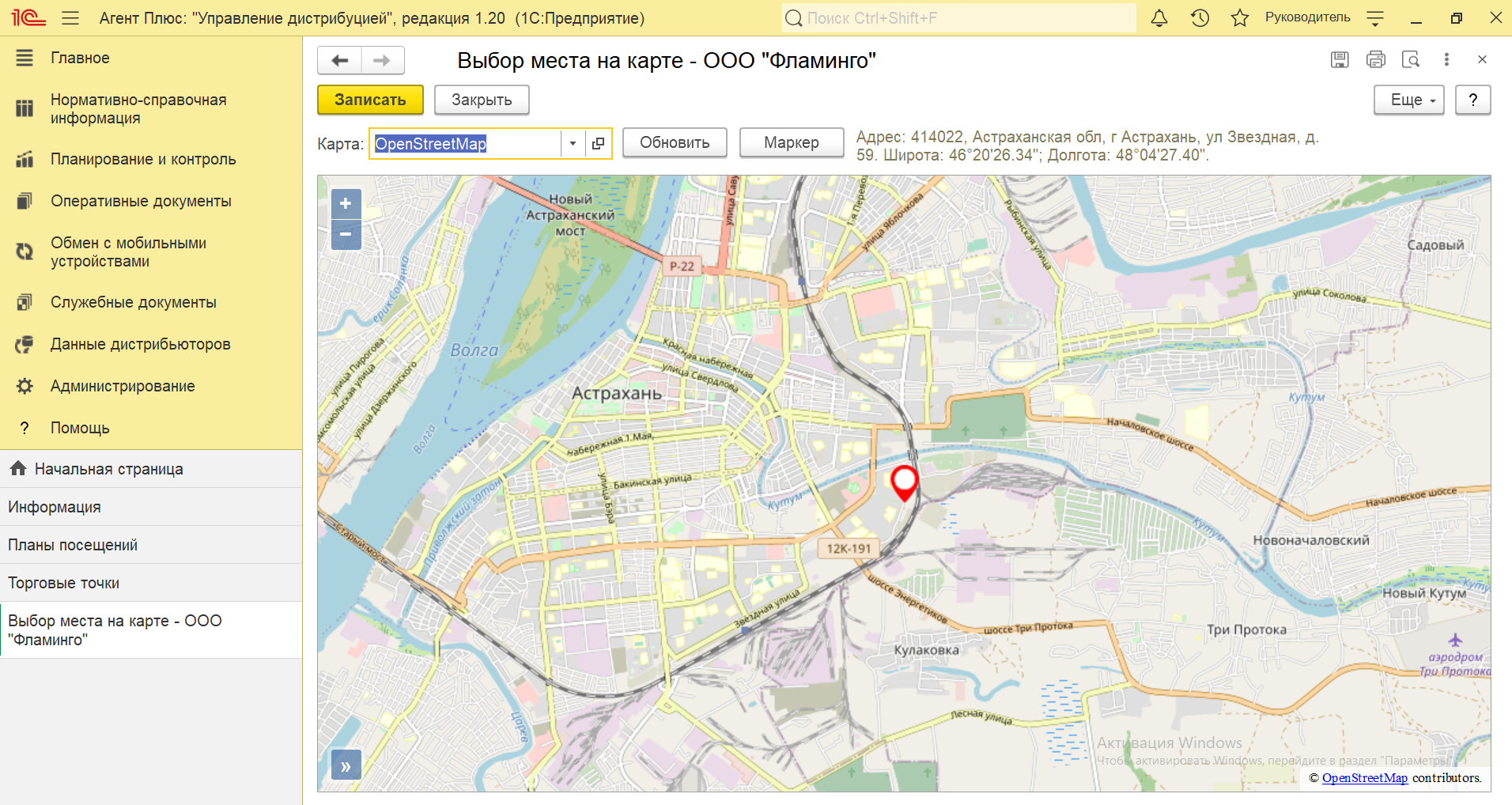Click the Три Протока label on map
The image size is (1512, 805).
1247,629
